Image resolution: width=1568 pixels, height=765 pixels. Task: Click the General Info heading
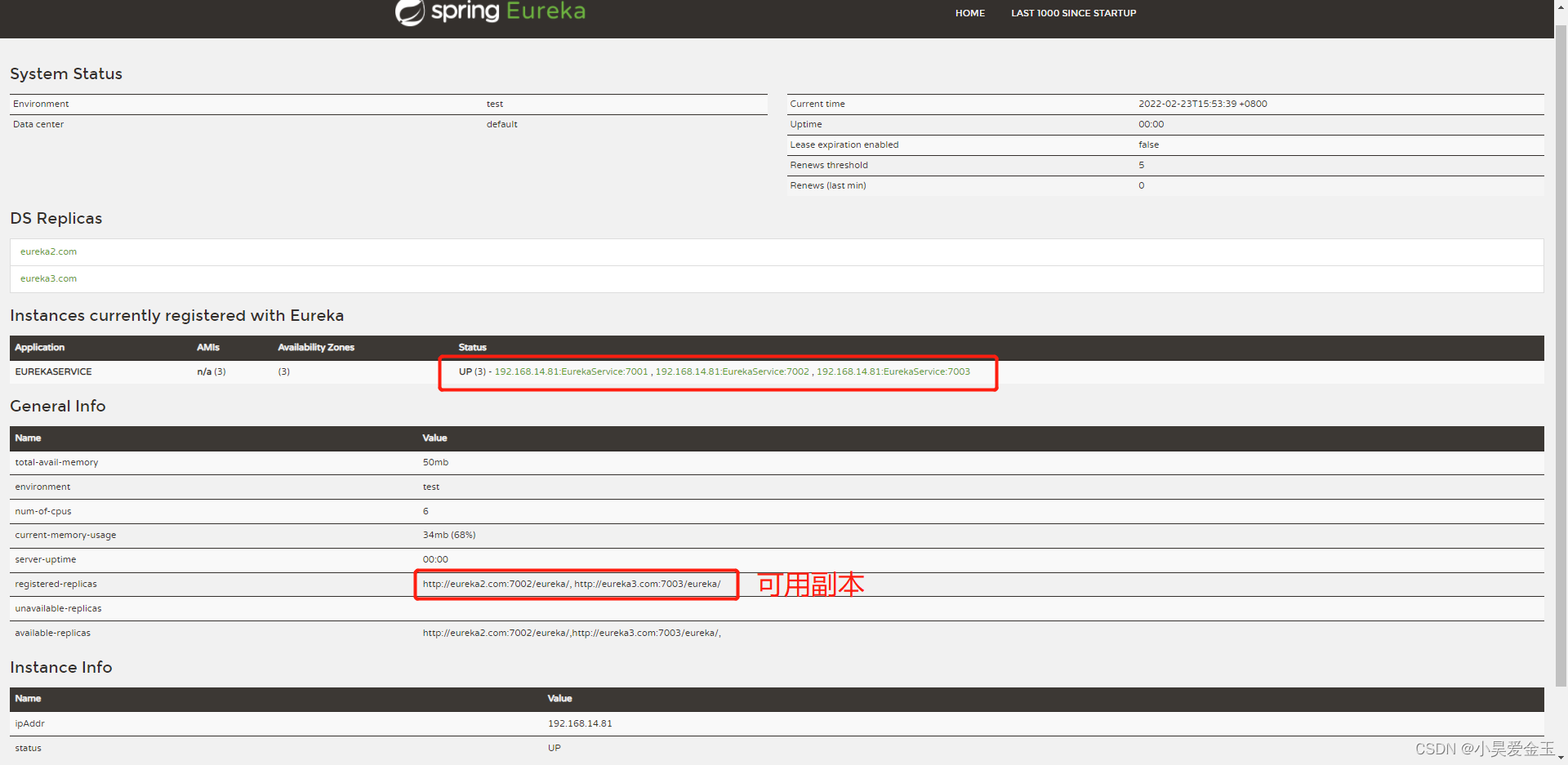(58, 406)
